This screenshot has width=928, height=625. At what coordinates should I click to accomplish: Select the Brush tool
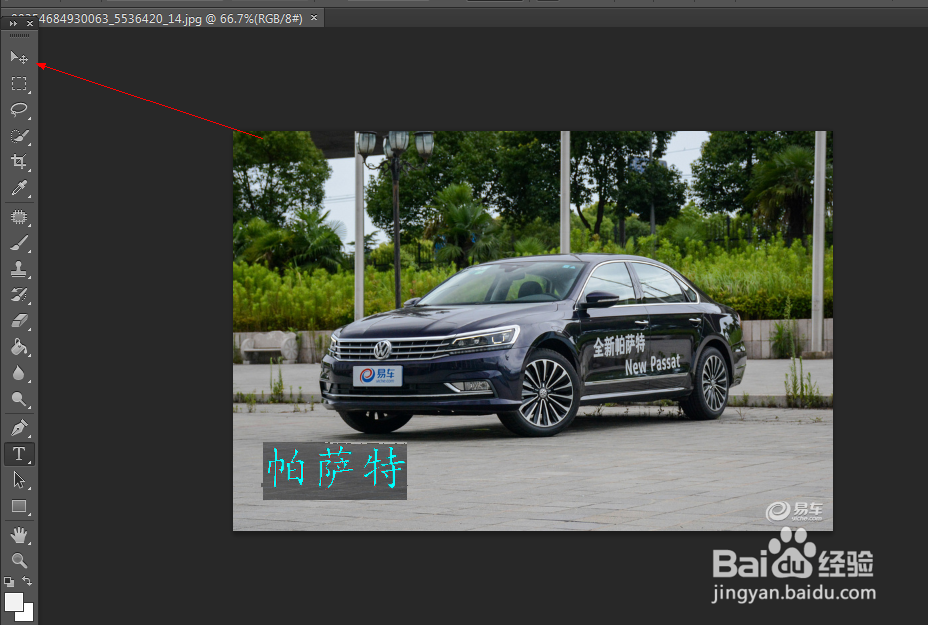pyautogui.click(x=19, y=243)
